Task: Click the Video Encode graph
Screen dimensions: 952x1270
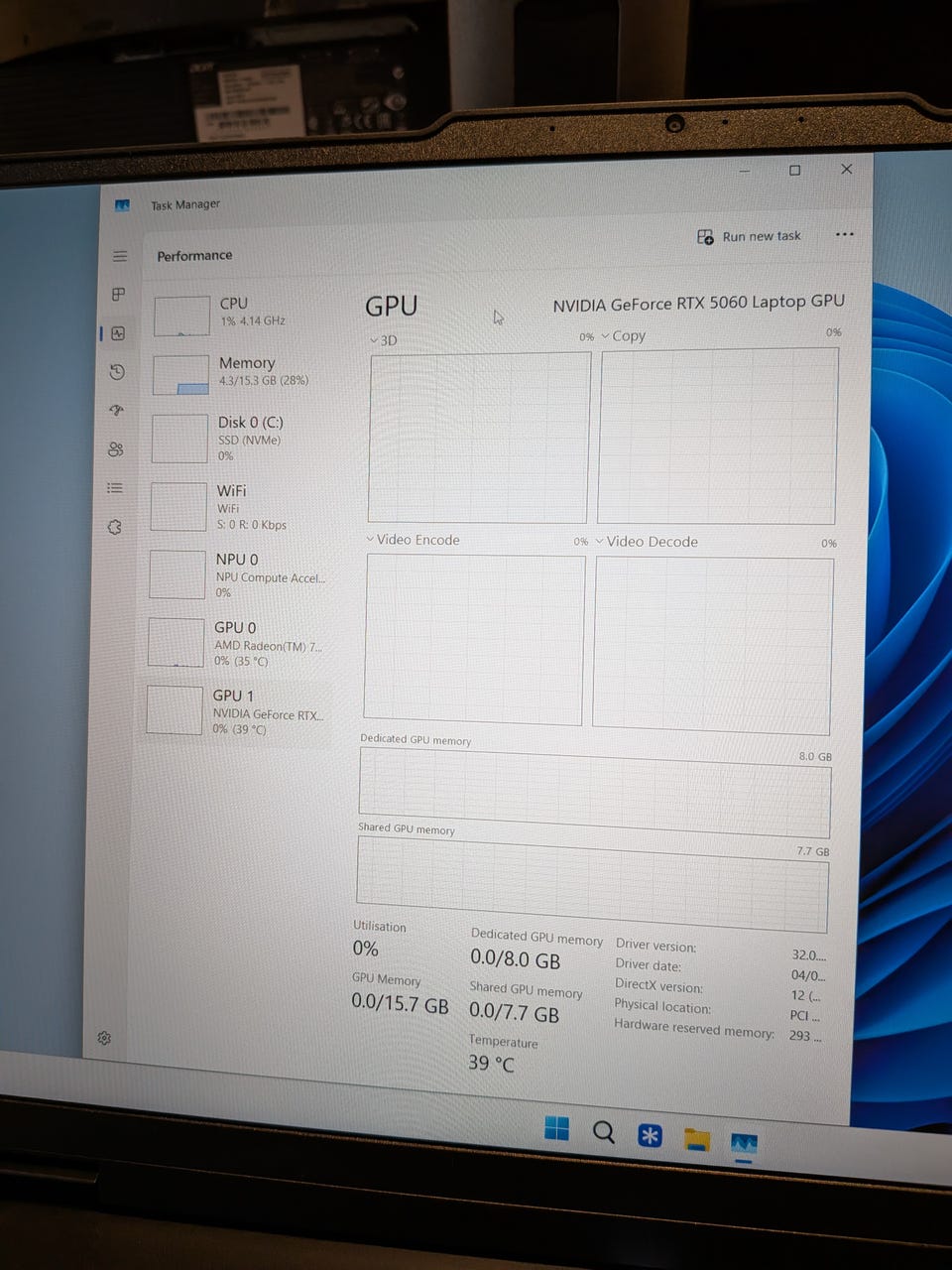Action: coord(474,639)
